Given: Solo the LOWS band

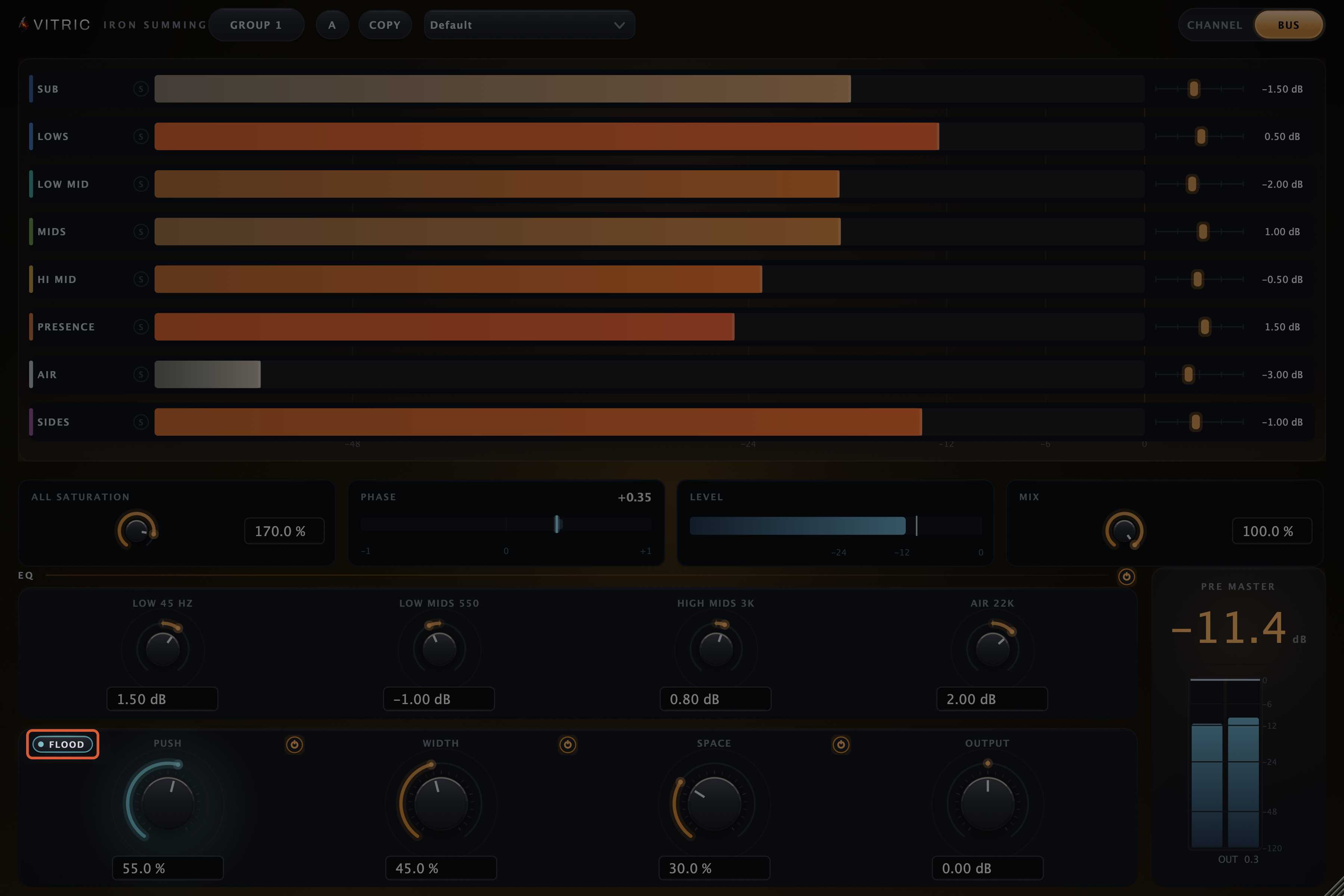Looking at the screenshot, I should click(141, 137).
